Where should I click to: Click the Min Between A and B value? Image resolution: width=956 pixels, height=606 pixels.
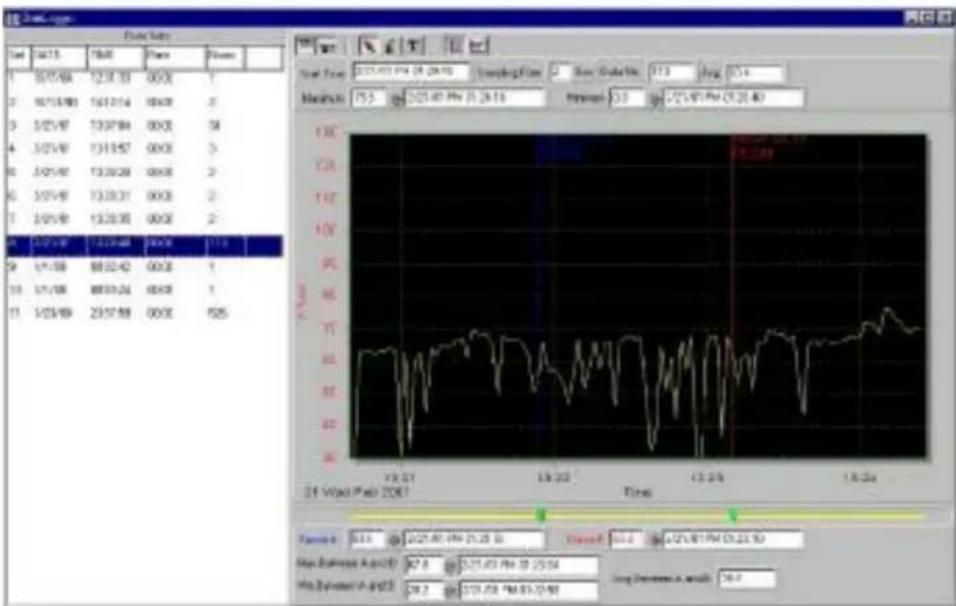[424, 590]
